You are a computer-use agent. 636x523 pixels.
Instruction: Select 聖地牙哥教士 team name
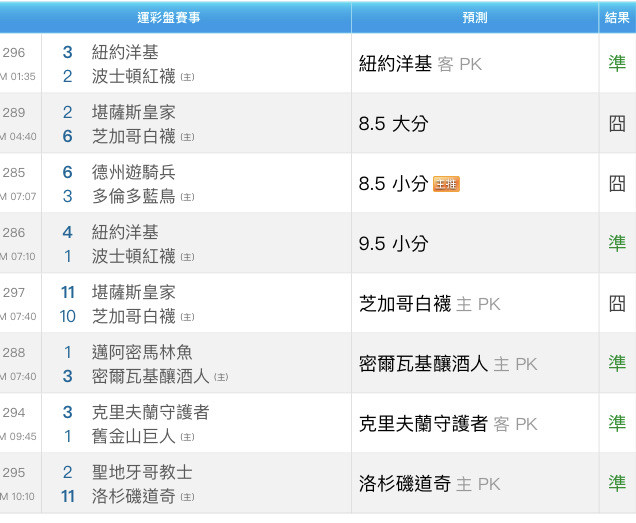coord(142,473)
